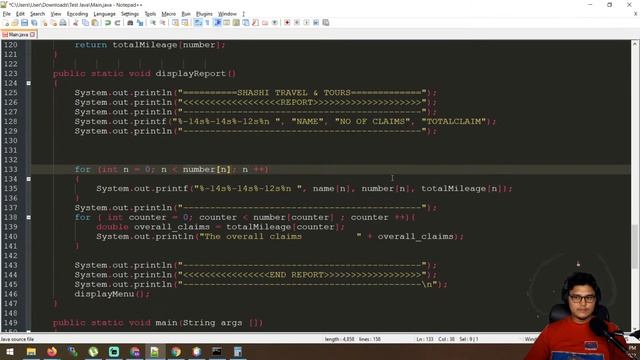Click the vertical scrollbar thumb in editor
This screenshot has width=640, height=360.
[635, 247]
